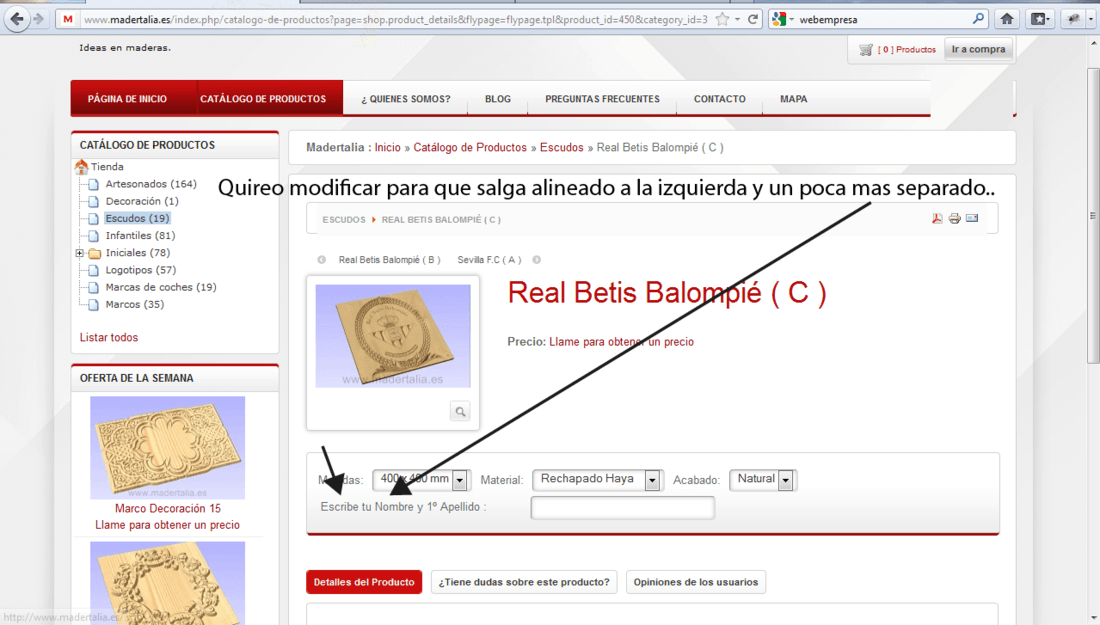
Task: Reload the page with the refresh icon
Action: (x=753, y=20)
